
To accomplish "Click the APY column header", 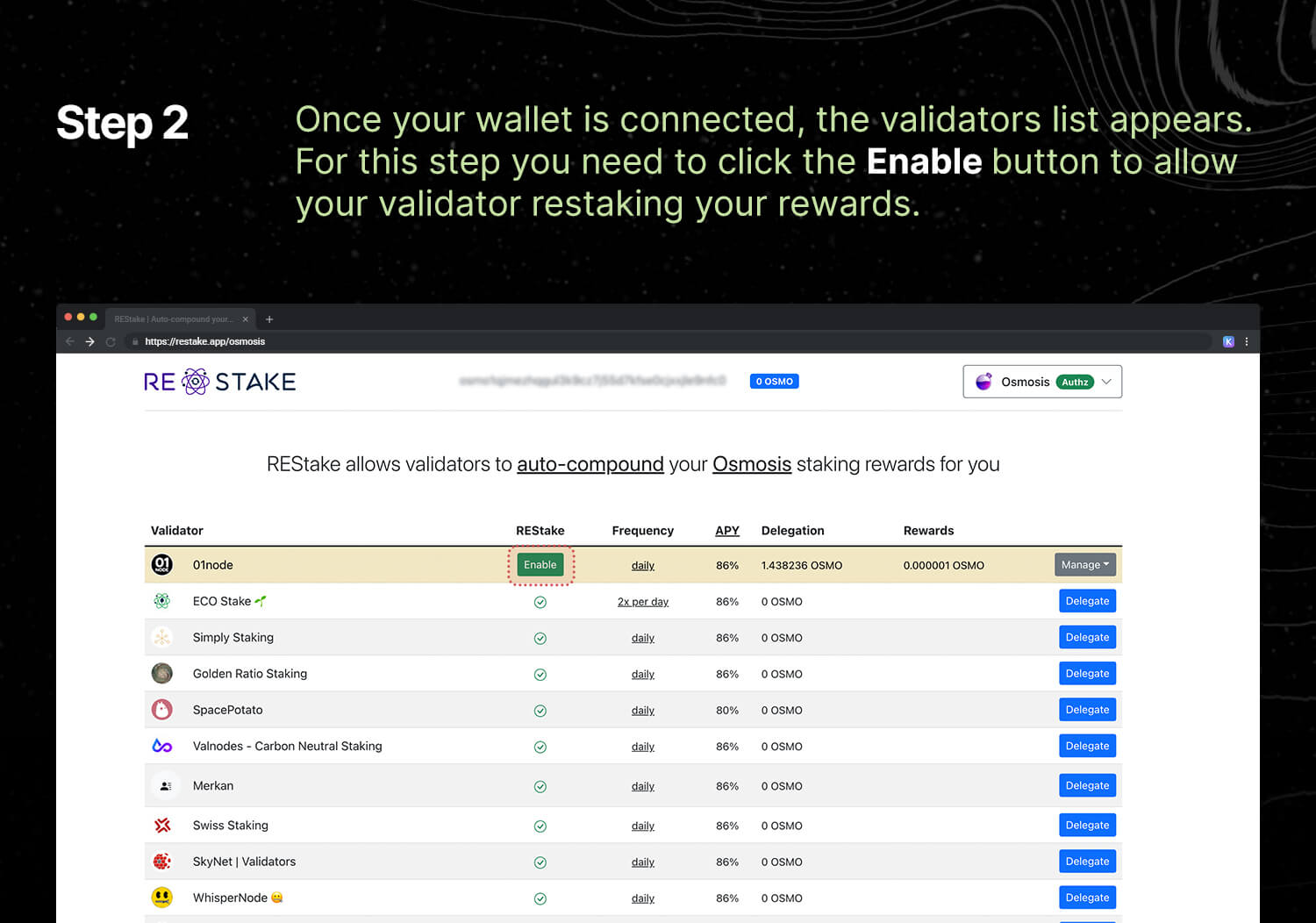I will pos(727,531).
